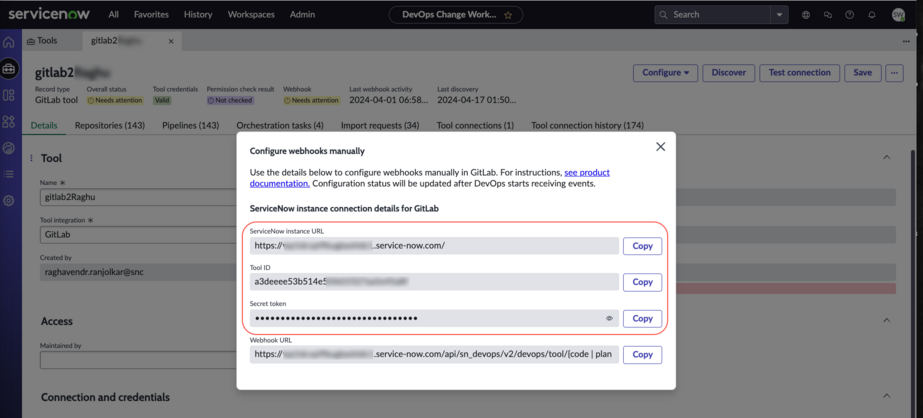Reveal the secret token with eye icon
Image resolution: width=923 pixels, height=418 pixels.
(x=609, y=319)
